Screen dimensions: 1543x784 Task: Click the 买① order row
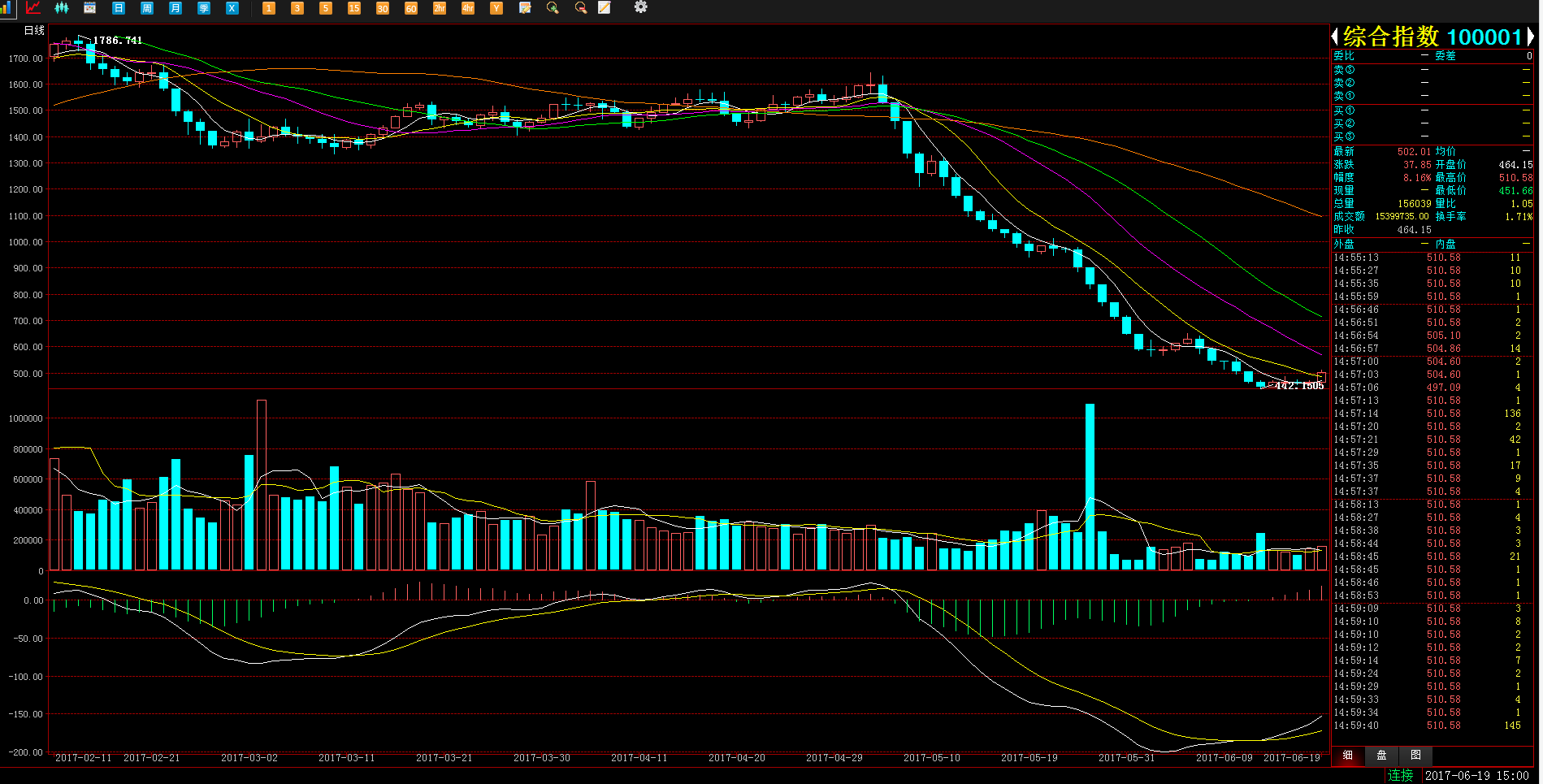point(1432,110)
